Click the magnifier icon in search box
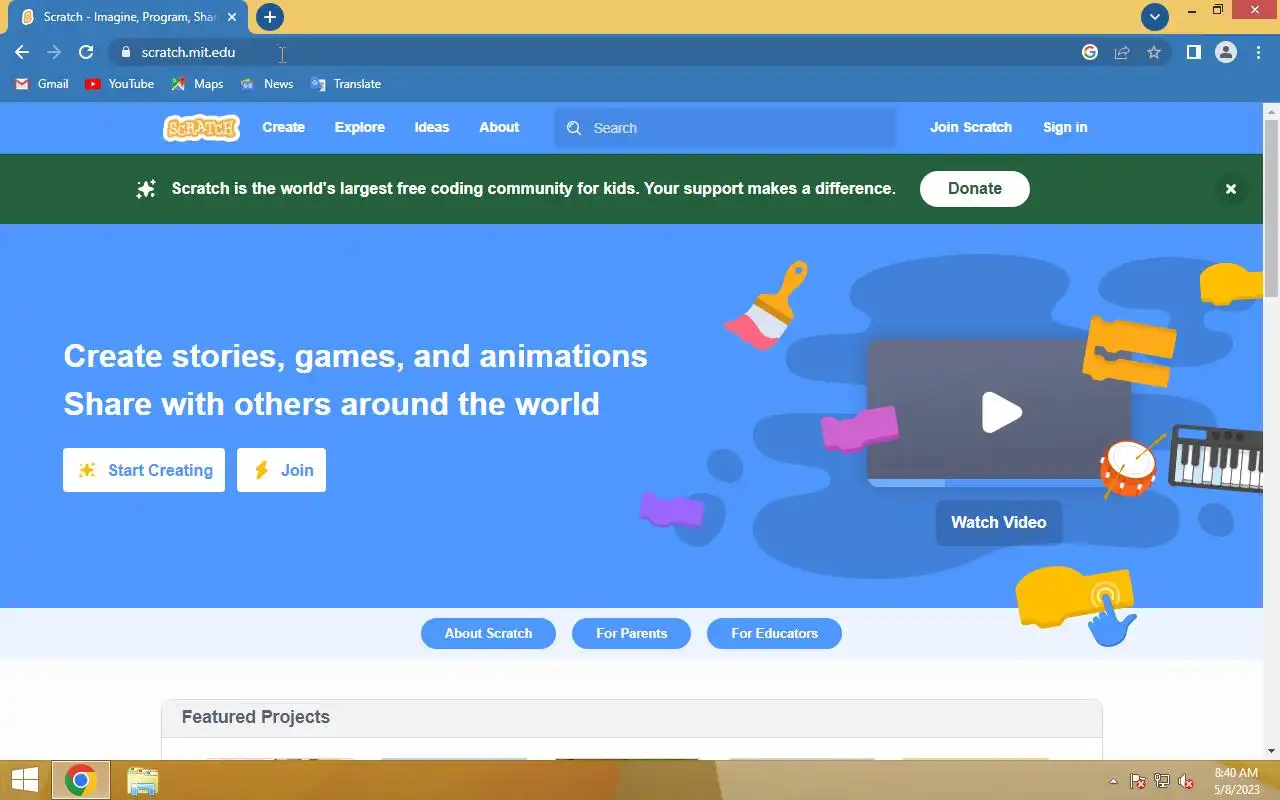Image resolution: width=1280 pixels, height=800 pixels. pos(574,128)
